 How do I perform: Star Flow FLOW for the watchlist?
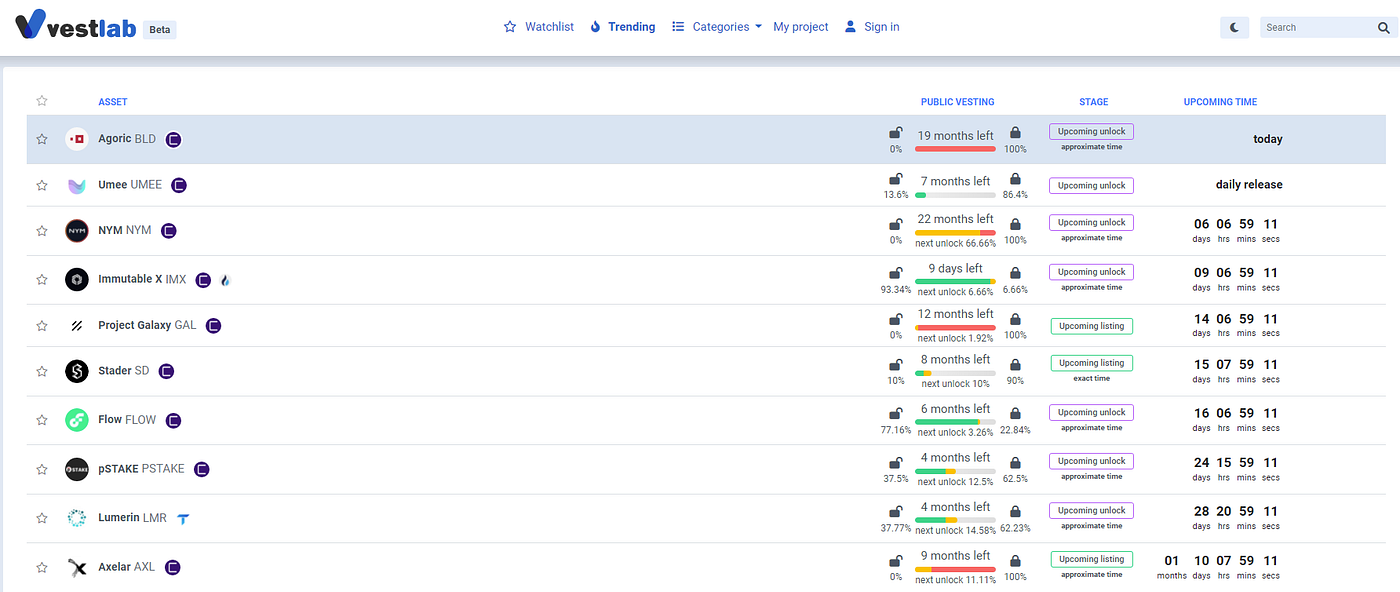point(42,420)
